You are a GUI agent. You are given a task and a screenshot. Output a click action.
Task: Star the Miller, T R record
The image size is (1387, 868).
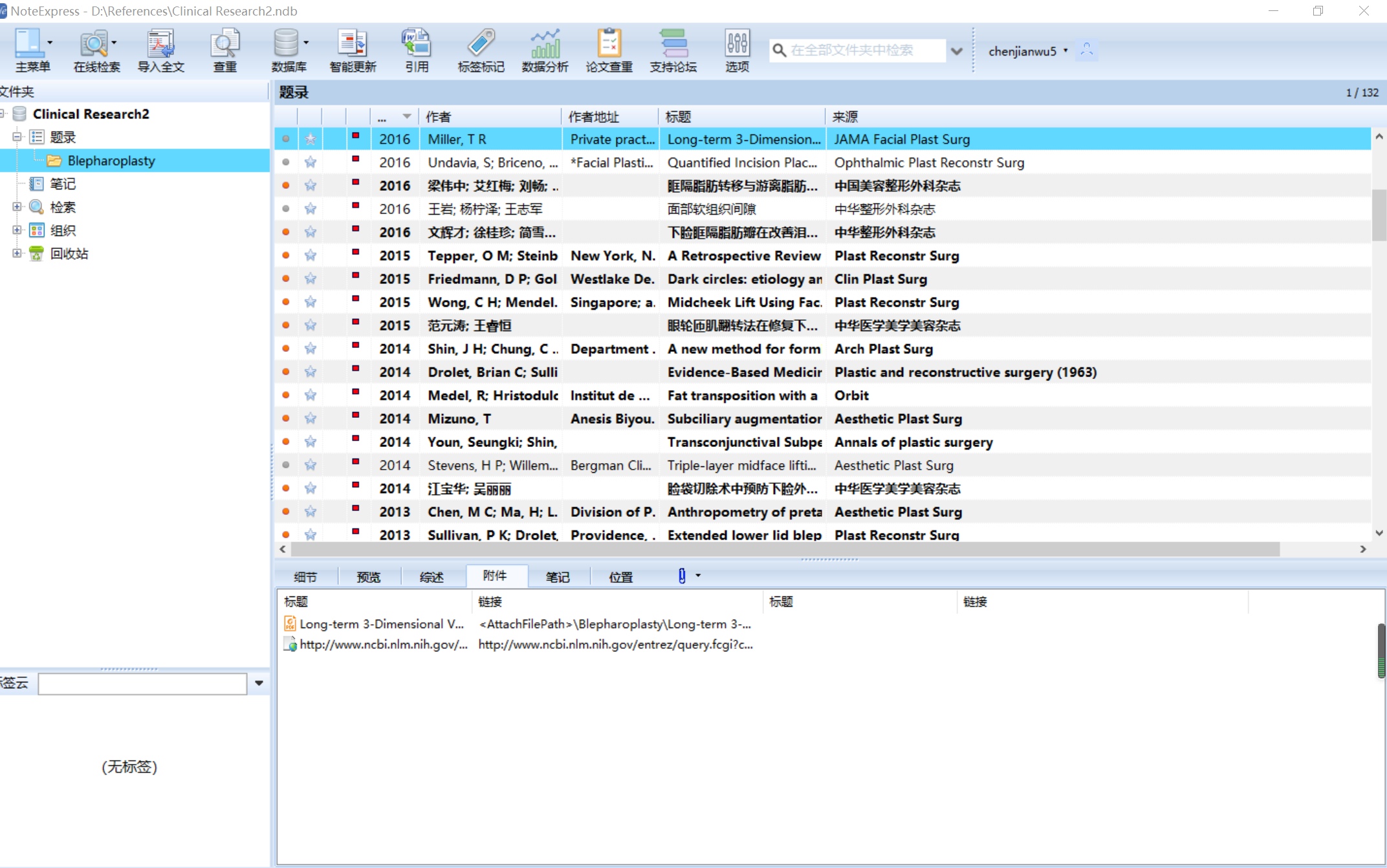click(x=311, y=139)
